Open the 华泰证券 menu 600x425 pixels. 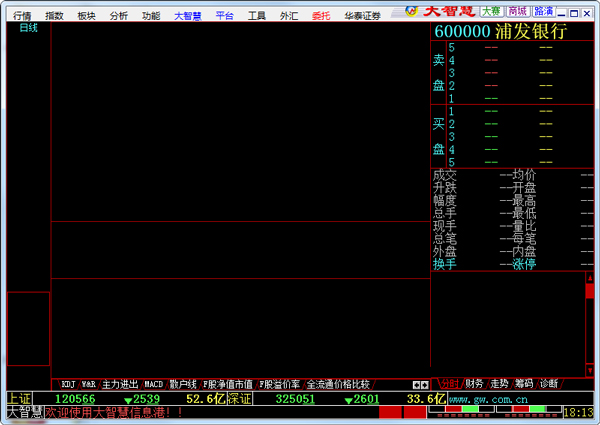[x=362, y=16]
